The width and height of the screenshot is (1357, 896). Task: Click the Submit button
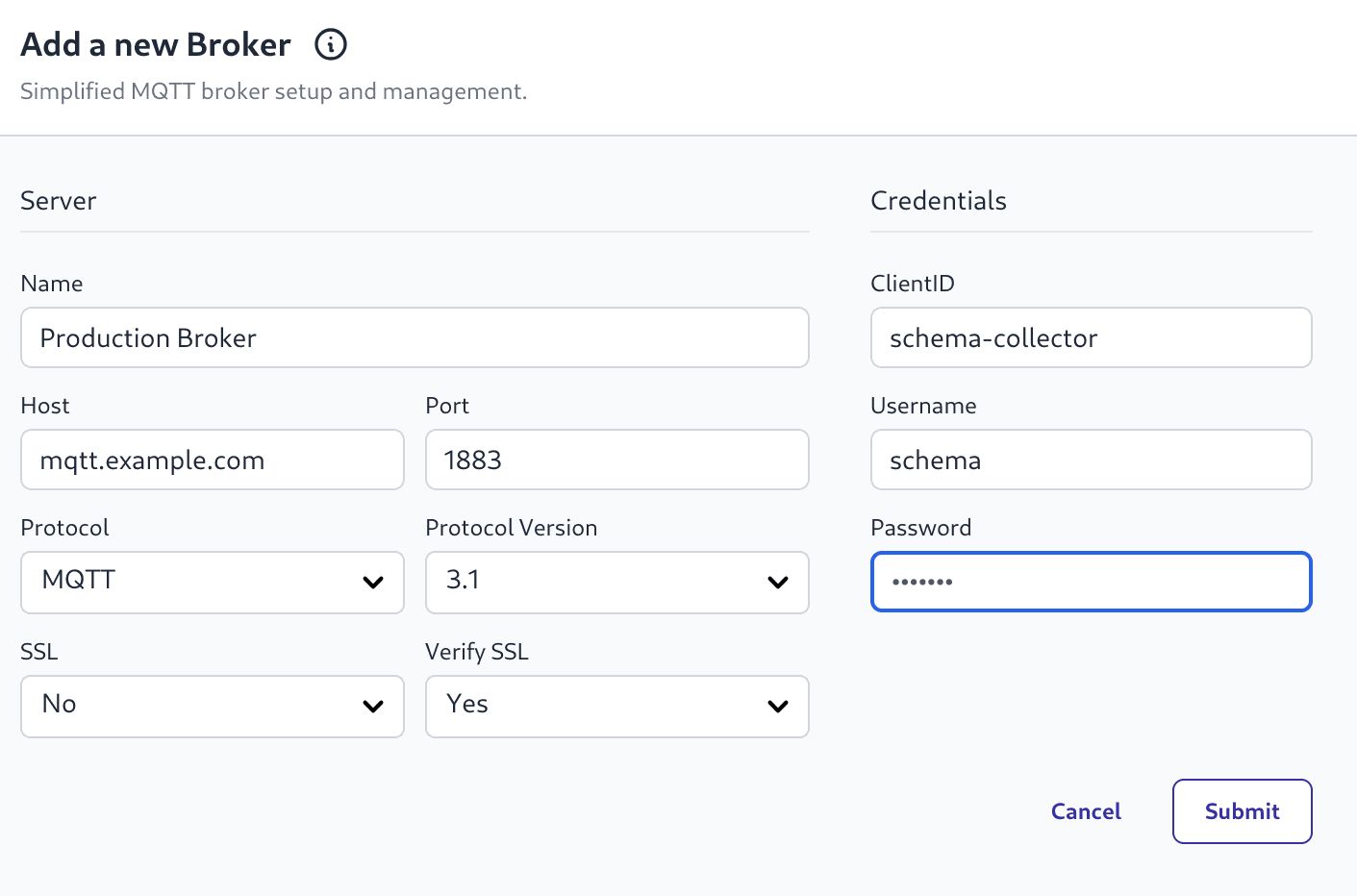1242,811
